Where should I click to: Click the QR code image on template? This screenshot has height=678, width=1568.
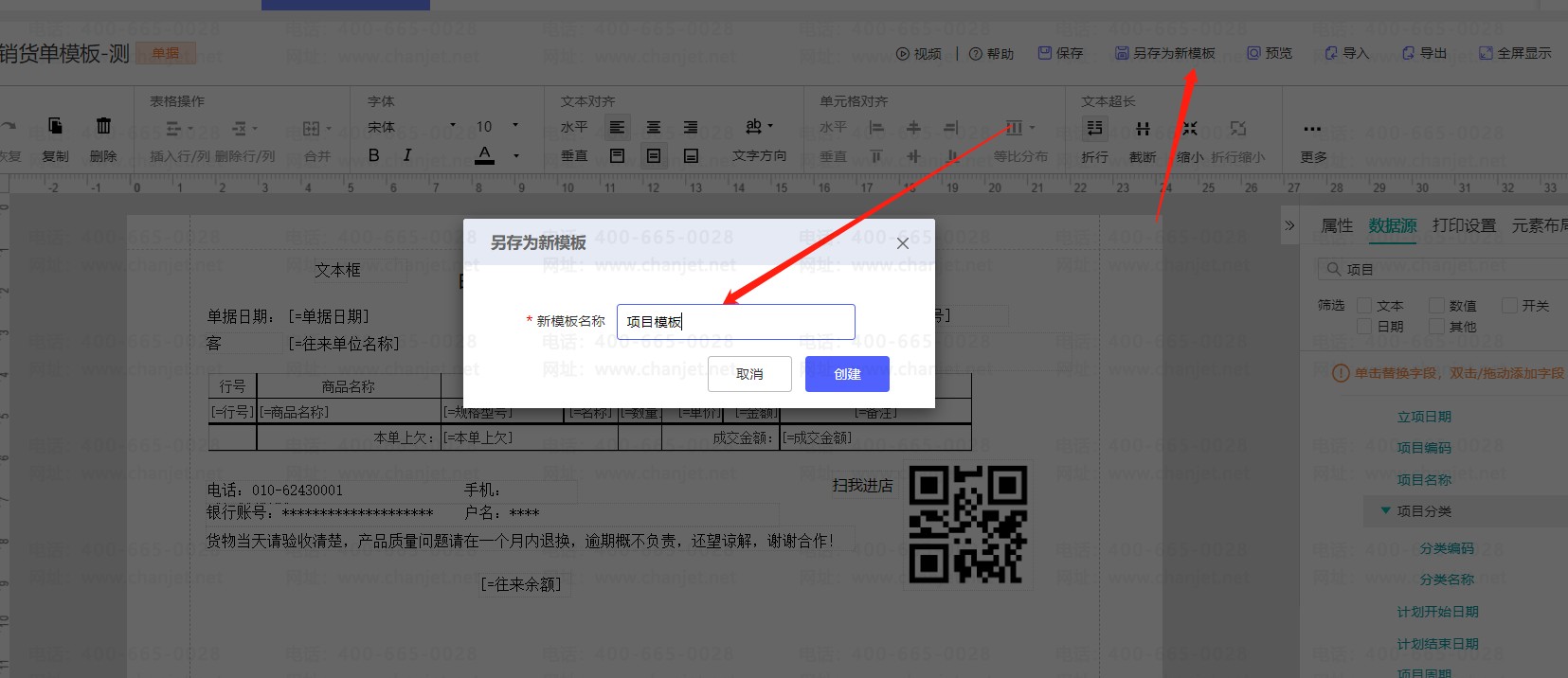click(967, 524)
